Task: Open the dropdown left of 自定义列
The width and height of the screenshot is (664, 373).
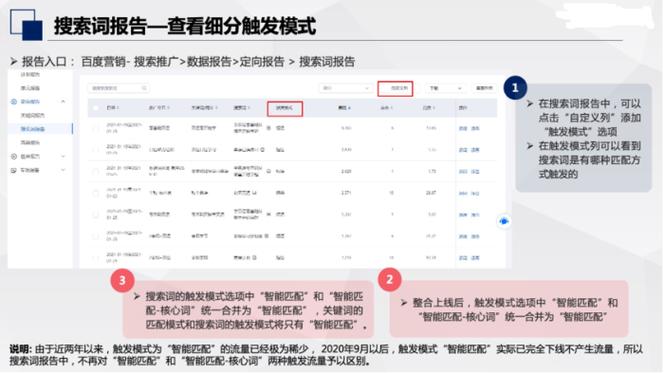Action: pos(346,88)
